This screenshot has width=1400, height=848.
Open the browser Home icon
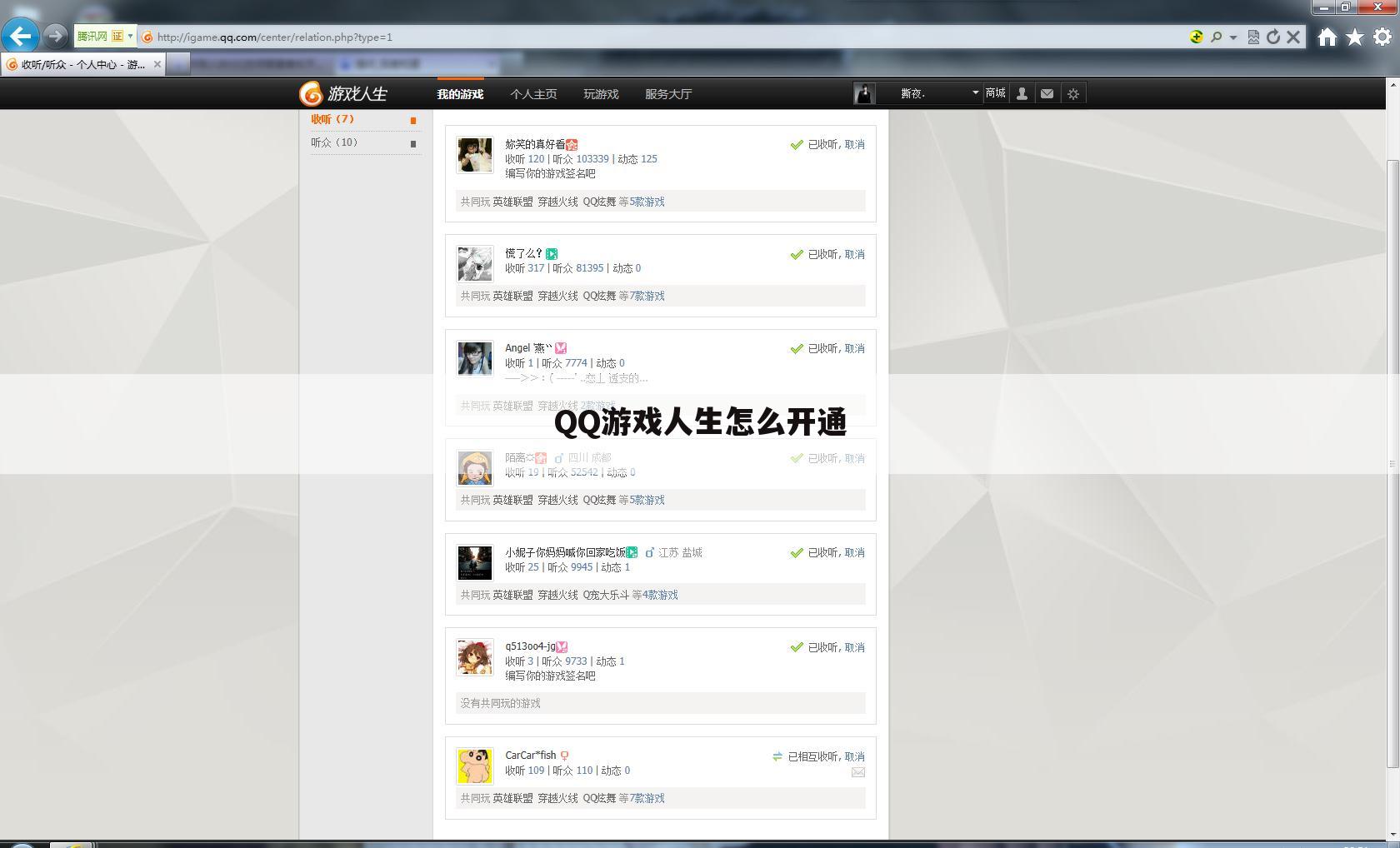tap(1327, 37)
